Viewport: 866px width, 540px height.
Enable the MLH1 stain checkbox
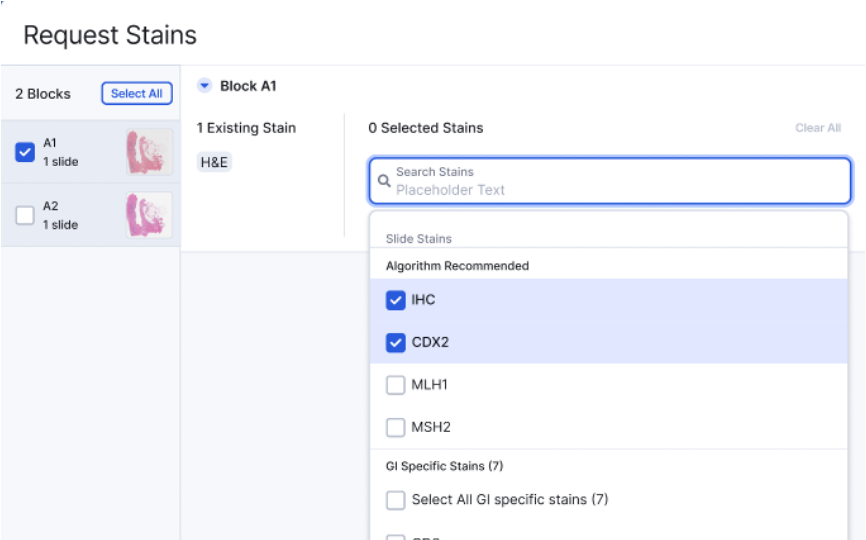tap(396, 385)
